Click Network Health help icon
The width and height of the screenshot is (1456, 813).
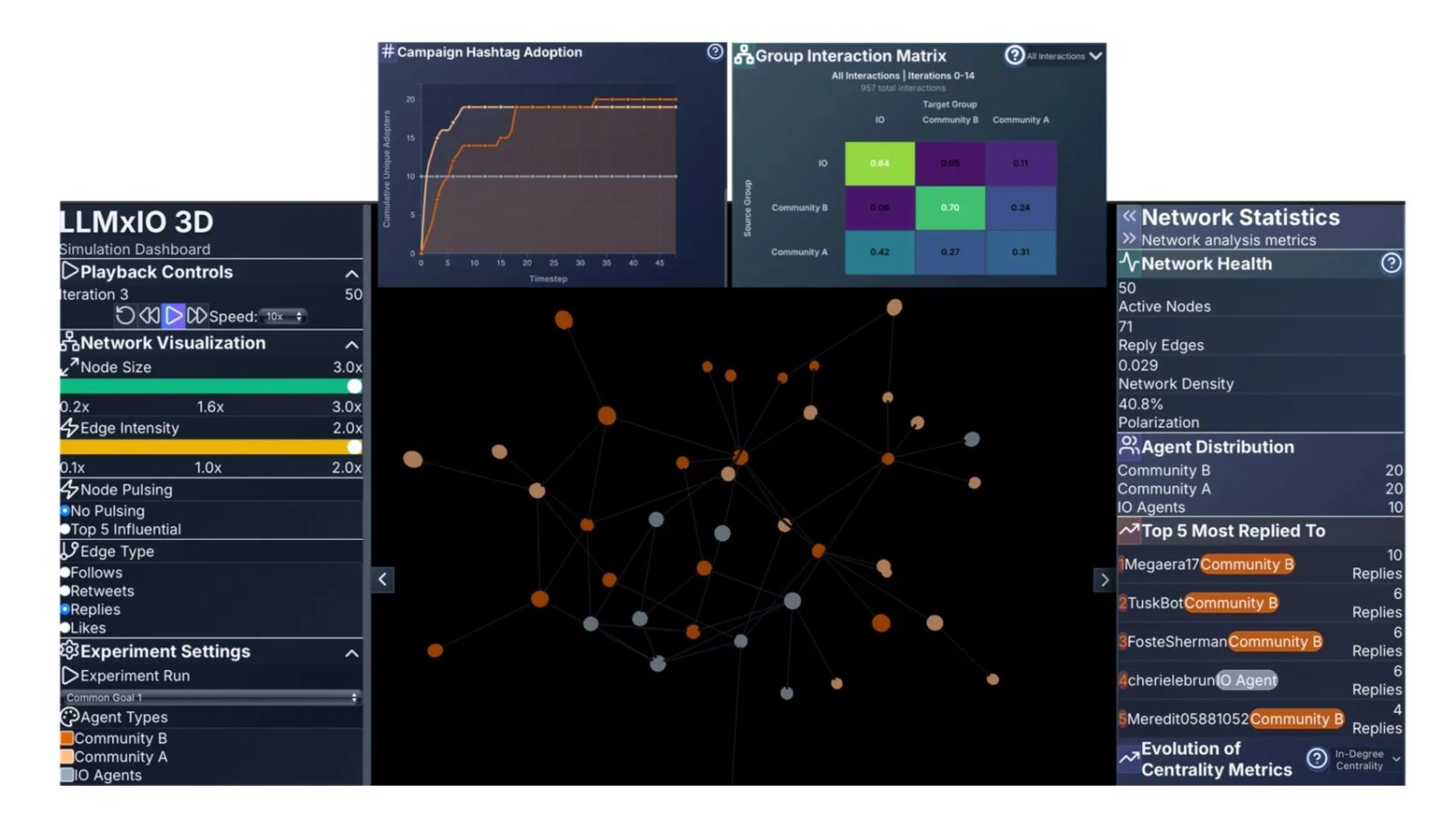(x=1390, y=263)
